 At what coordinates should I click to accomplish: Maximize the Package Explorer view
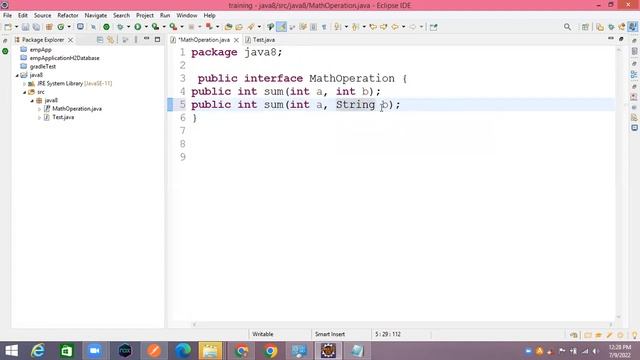[158, 39]
